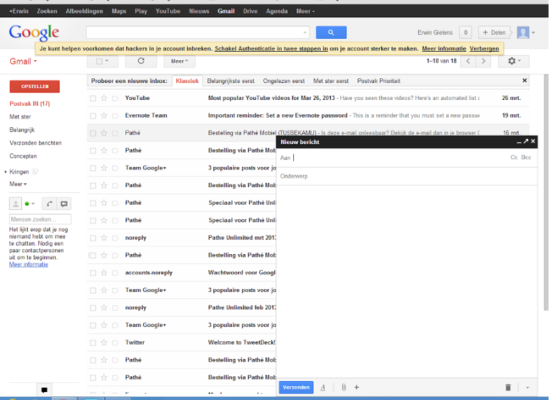
Task: Click the blue search magnifier button
Action: [331, 33]
